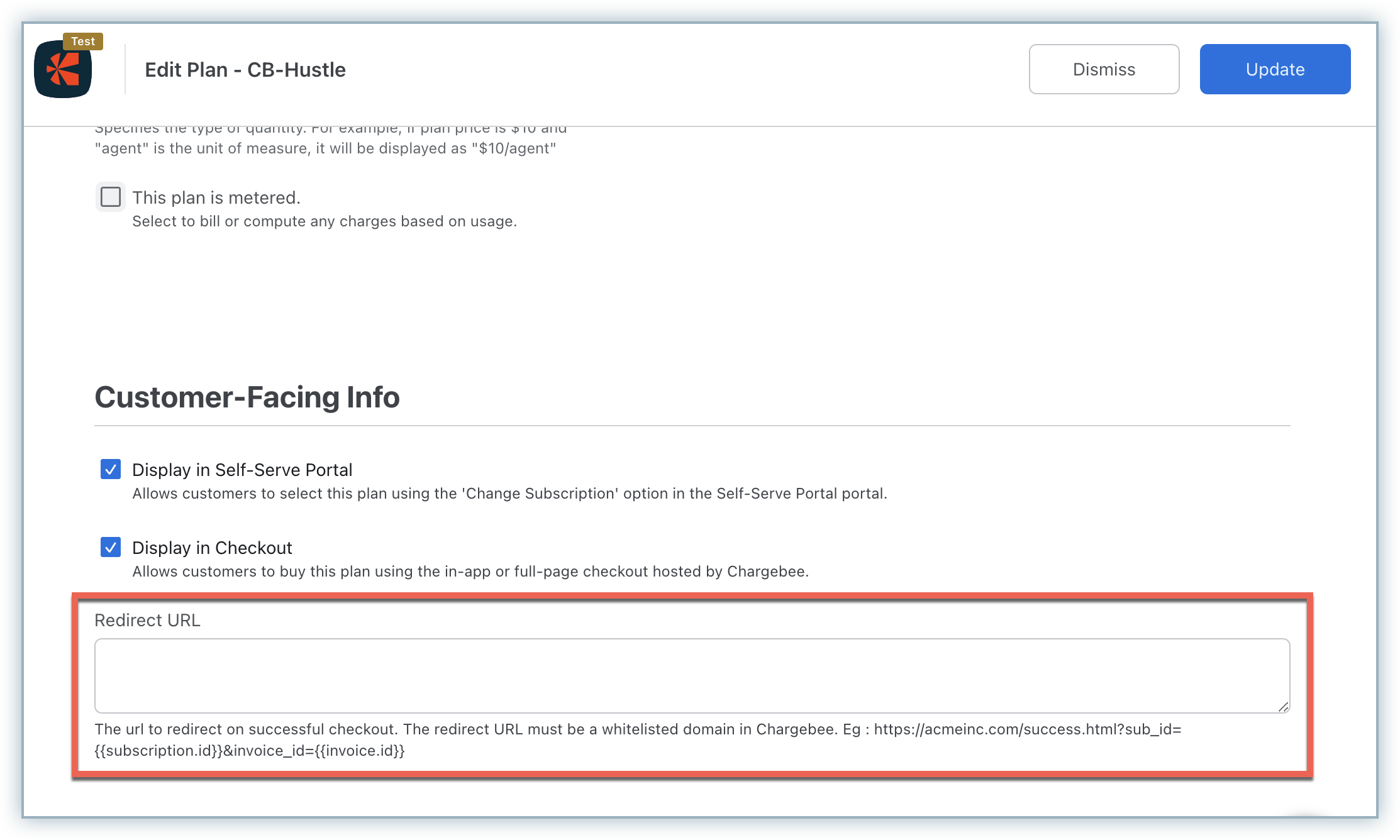Click the Test environment badge
Screen dimensions: 1400x840
pyautogui.click(x=83, y=41)
